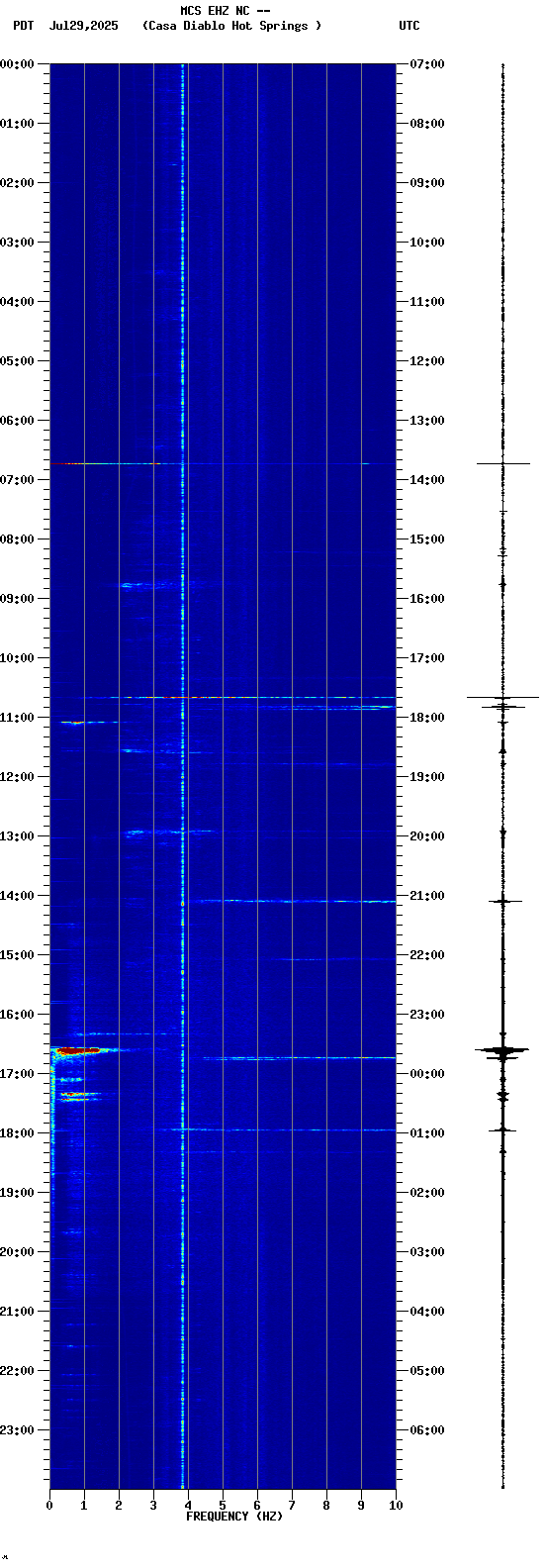The width and height of the screenshot is (546, 1568).
Task: Click the "00:00" label on UTC axis
Action: pos(427,1074)
